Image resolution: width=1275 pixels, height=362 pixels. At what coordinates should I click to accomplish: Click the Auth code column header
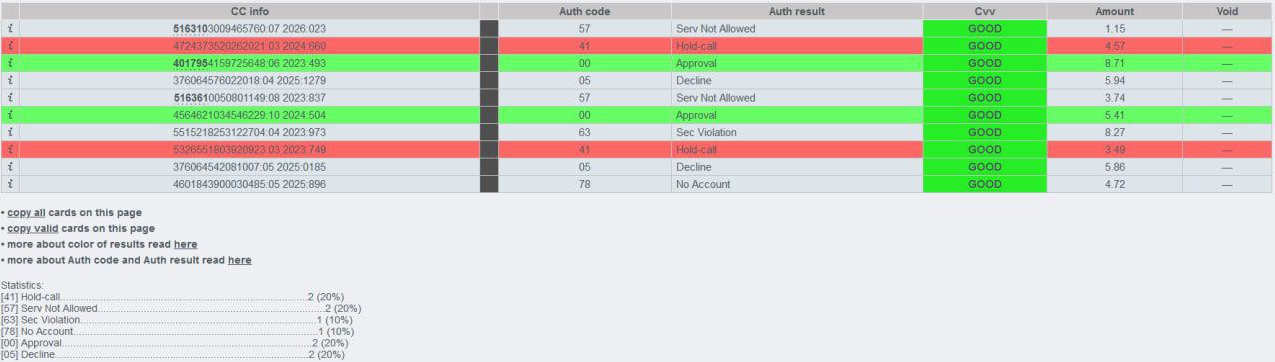pyautogui.click(x=585, y=11)
